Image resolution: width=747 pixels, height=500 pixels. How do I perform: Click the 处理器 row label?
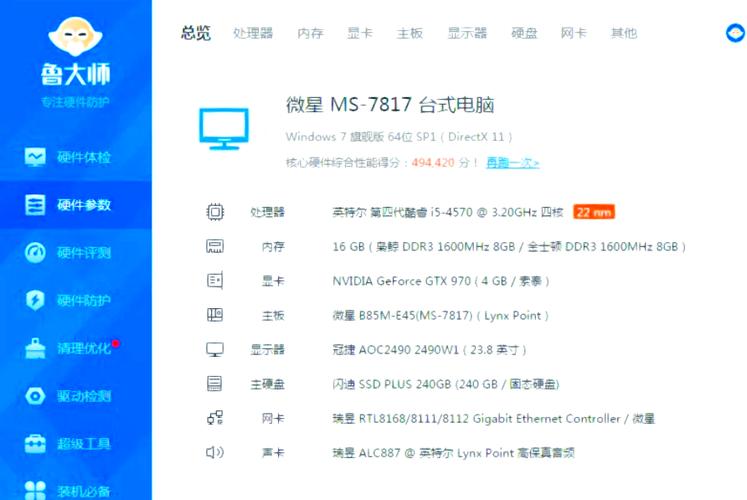tap(267, 212)
